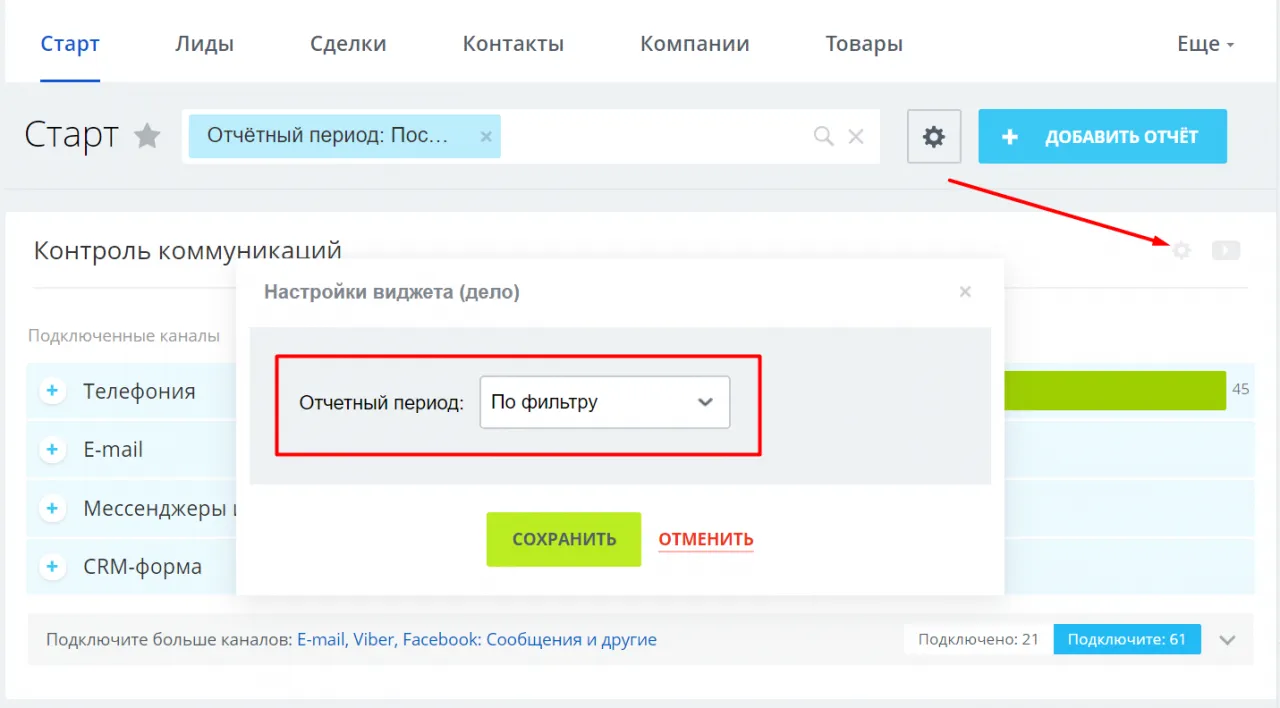Expand channels list with bottom chevron
Image resolution: width=1280 pixels, height=708 pixels.
coord(1228,640)
